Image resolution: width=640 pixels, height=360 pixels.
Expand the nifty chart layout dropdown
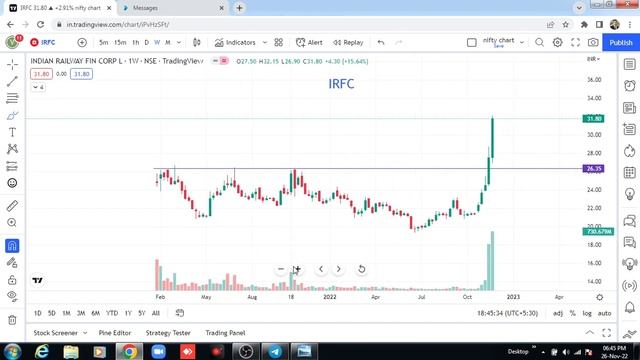tap(522, 42)
